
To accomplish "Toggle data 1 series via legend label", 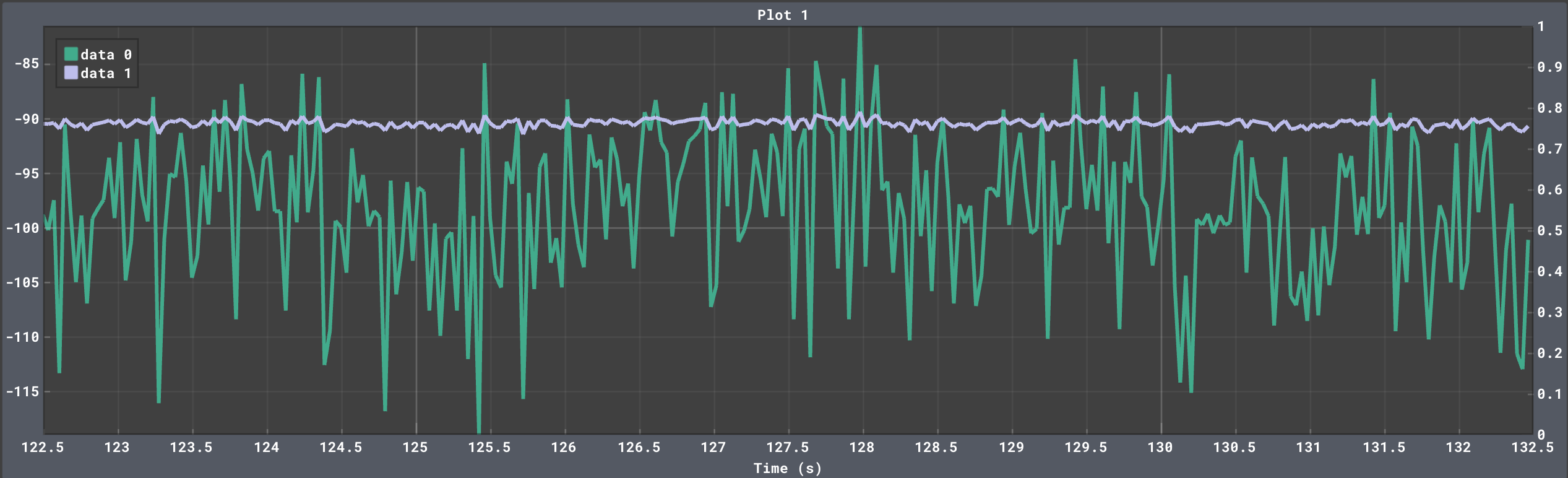I will coord(106,73).
